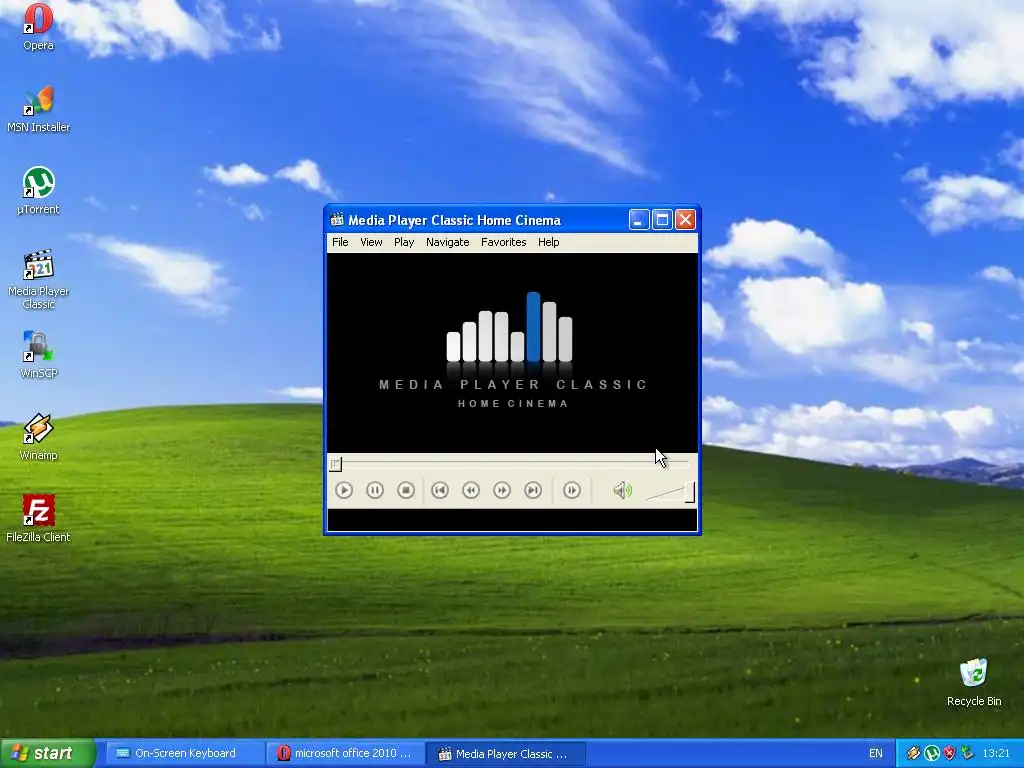The width and height of the screenshot is (1024, 768).
Task: Close the Media Player Classic window
Action: click(x=685, y=219)
